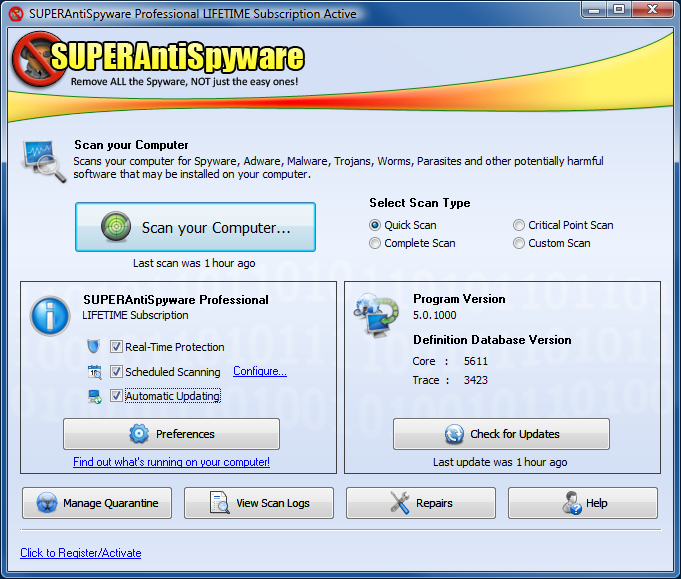Disable the Scheduled Scanning checkbox
This screenshot has height=579, width=681.
116,372
